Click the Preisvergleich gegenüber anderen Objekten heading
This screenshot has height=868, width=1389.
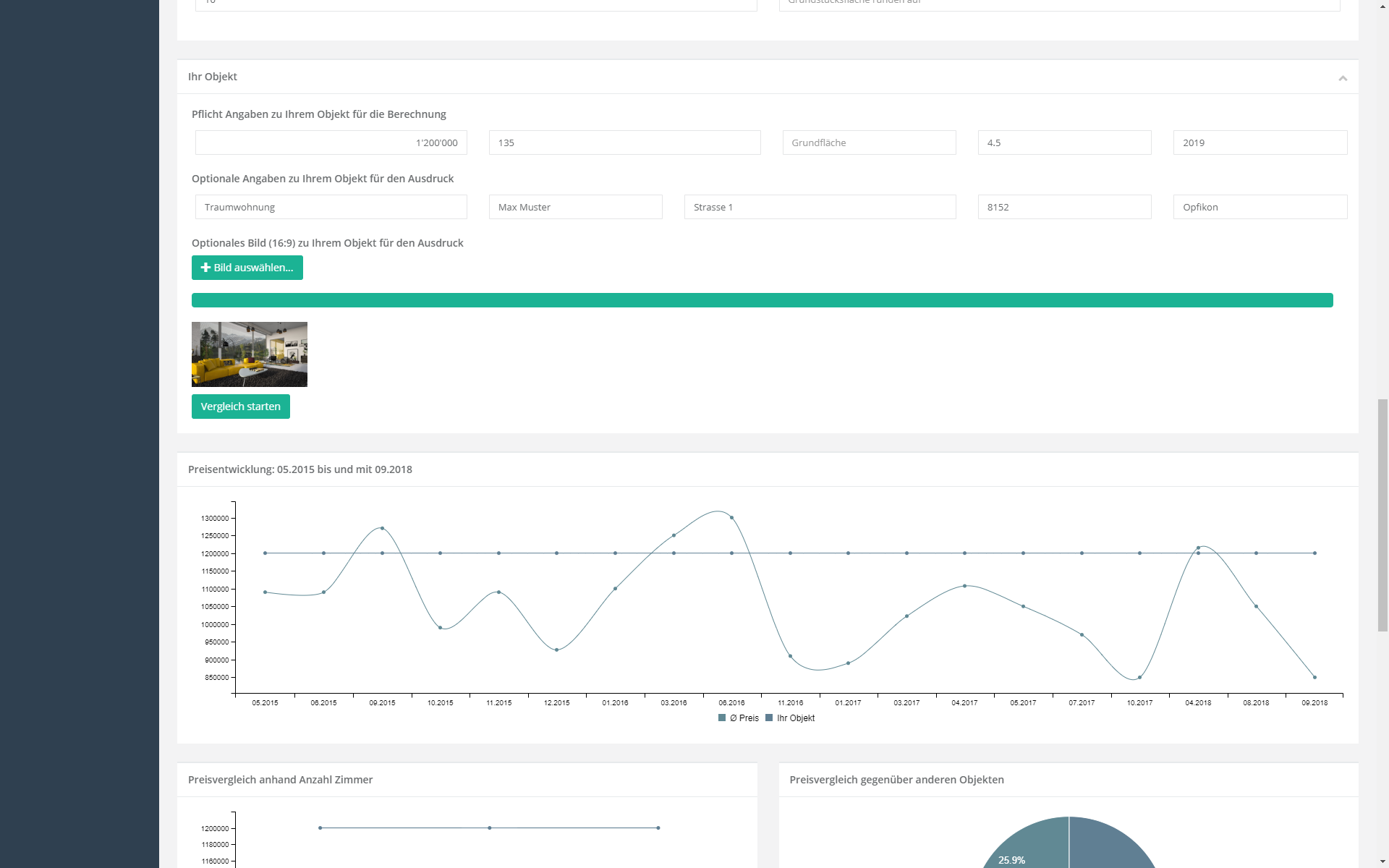coord(896,780)
